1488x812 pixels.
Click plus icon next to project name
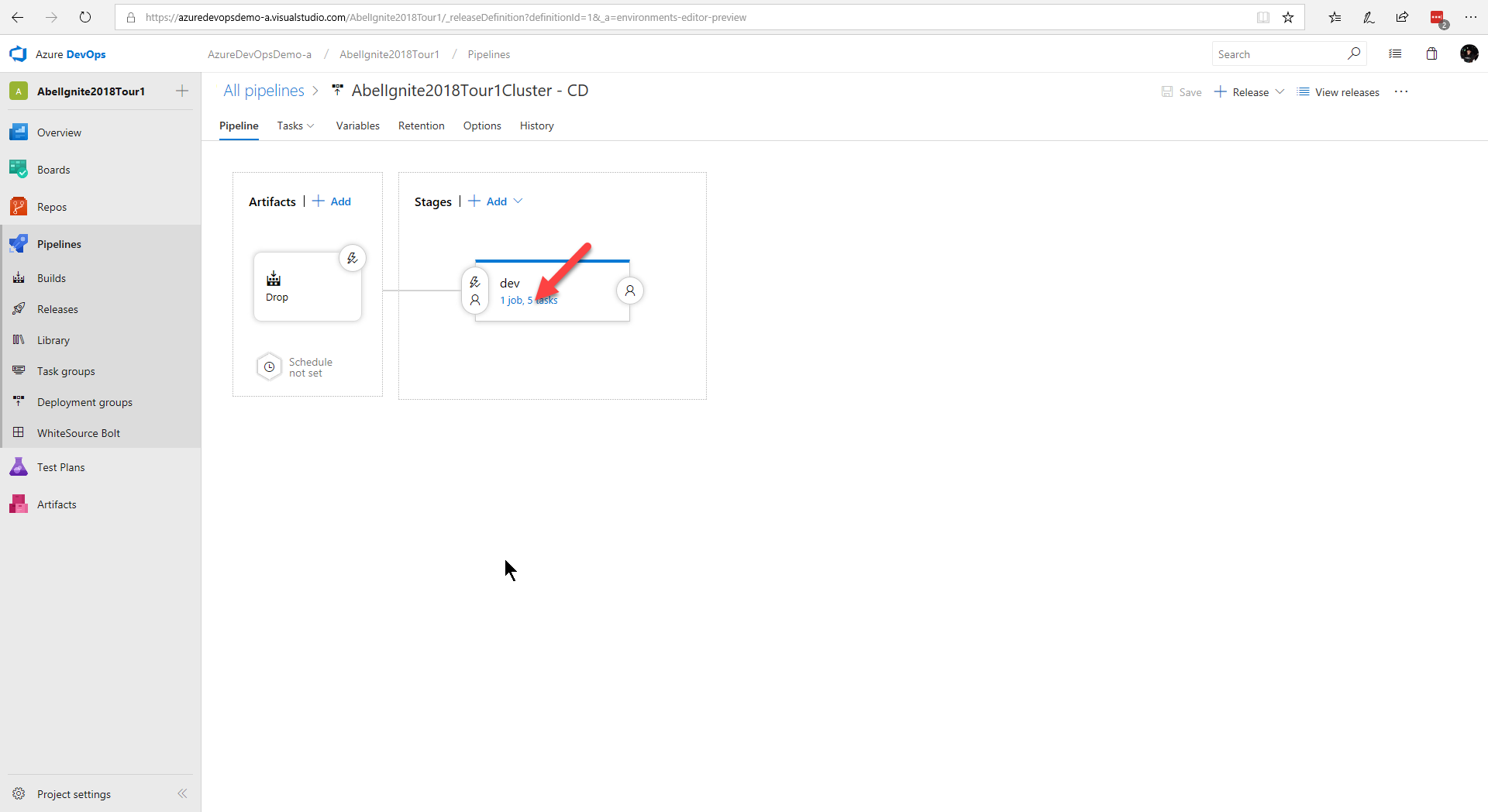point(182,91)
